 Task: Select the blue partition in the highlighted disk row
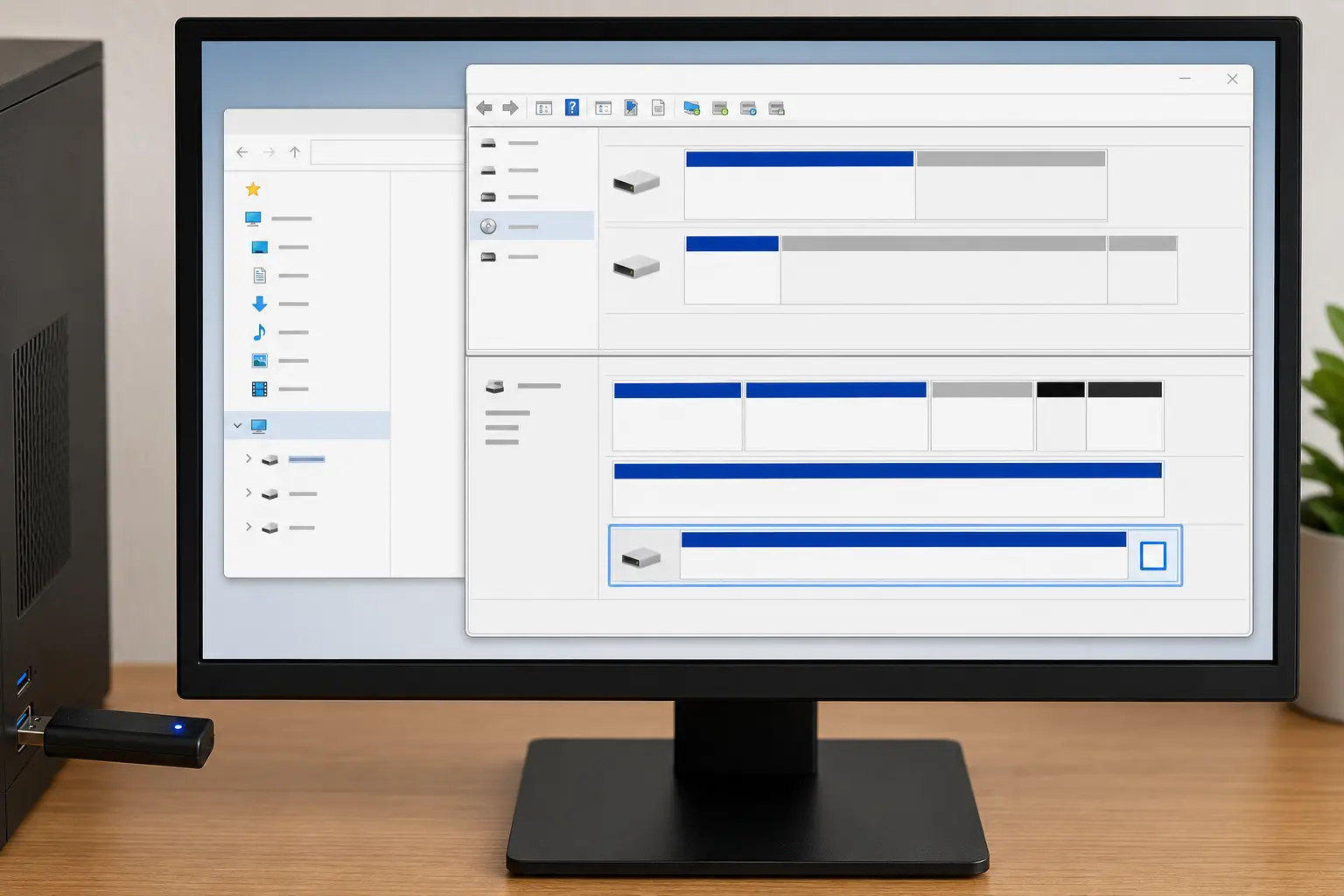[904, 555]
